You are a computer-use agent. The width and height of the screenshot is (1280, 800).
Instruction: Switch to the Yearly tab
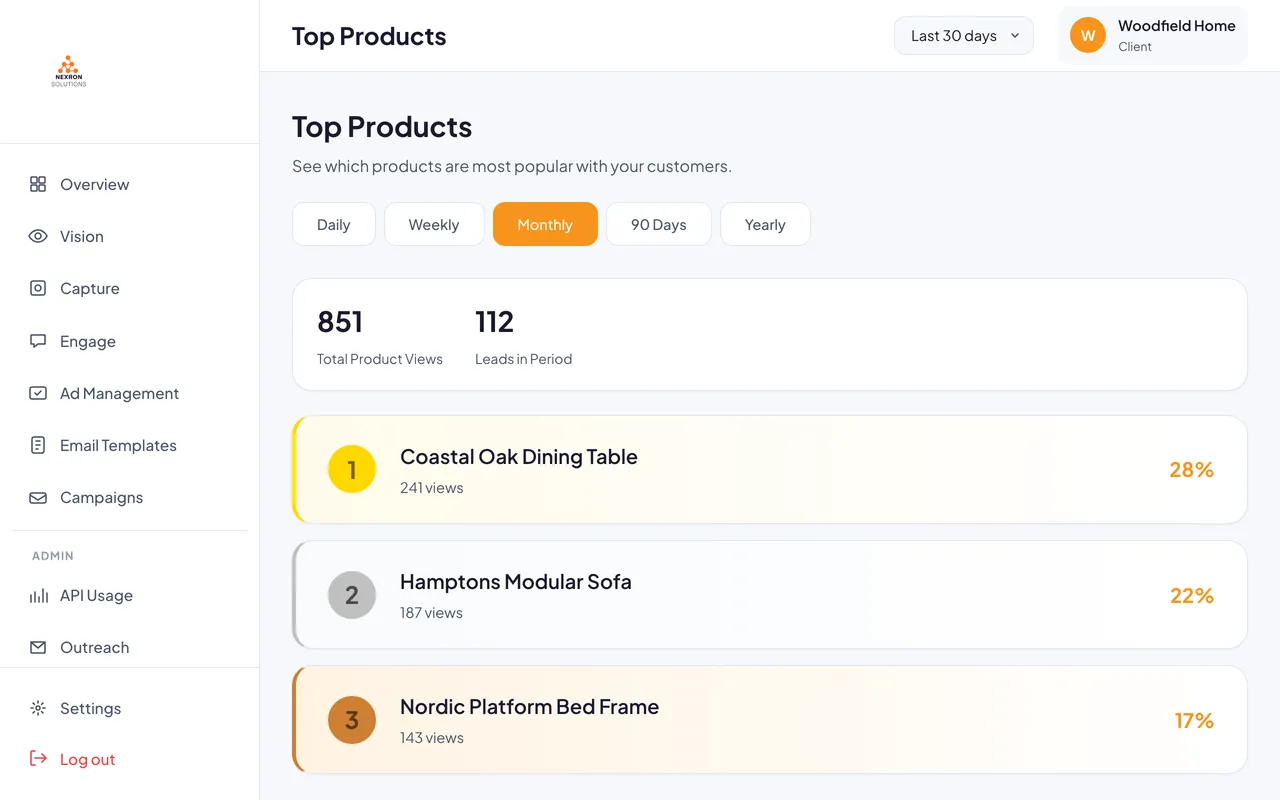[765, 224]
